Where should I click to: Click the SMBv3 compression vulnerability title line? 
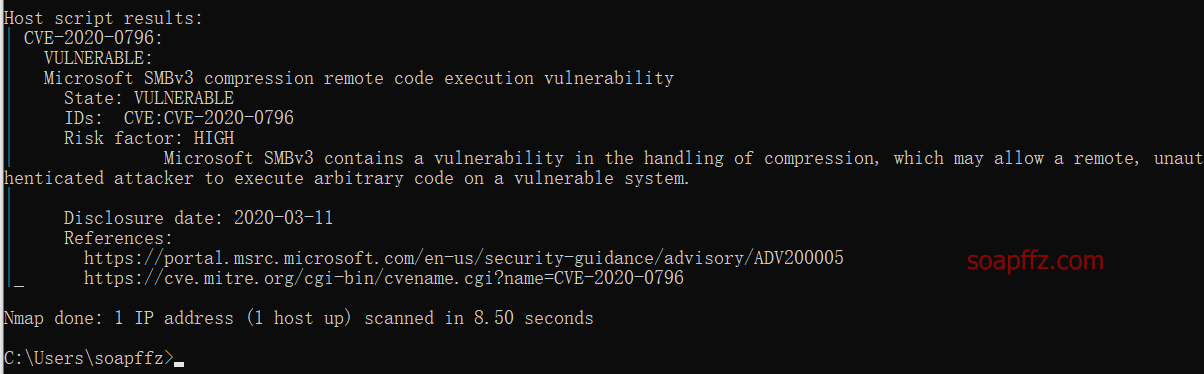point(359,78)
